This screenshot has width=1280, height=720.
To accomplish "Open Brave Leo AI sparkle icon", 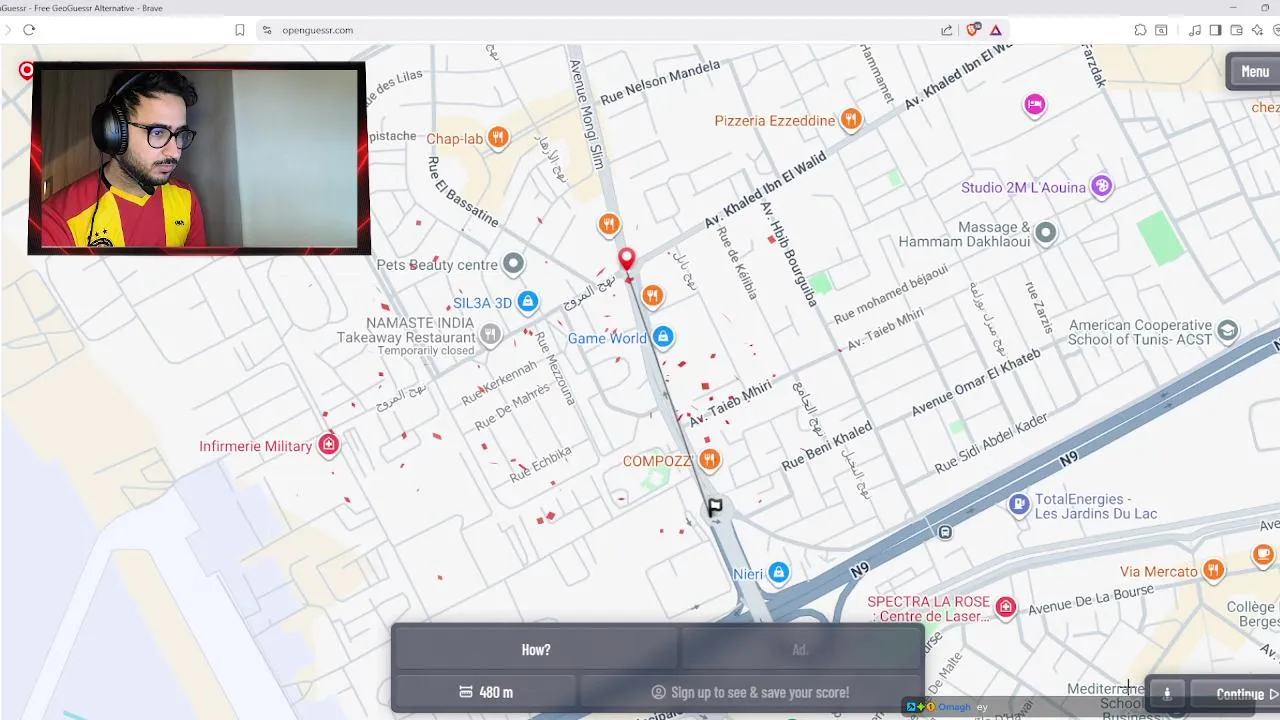I will coord(1258,30).
